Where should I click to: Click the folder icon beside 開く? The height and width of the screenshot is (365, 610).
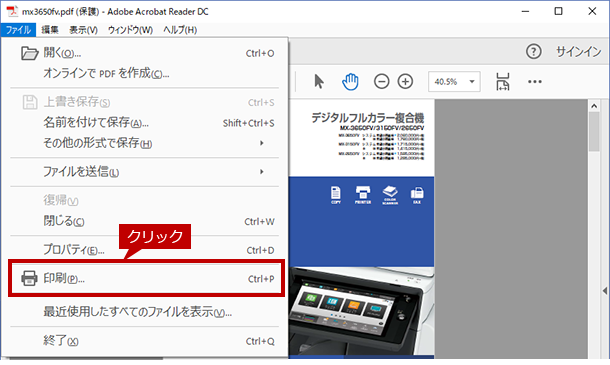(30, 53)
